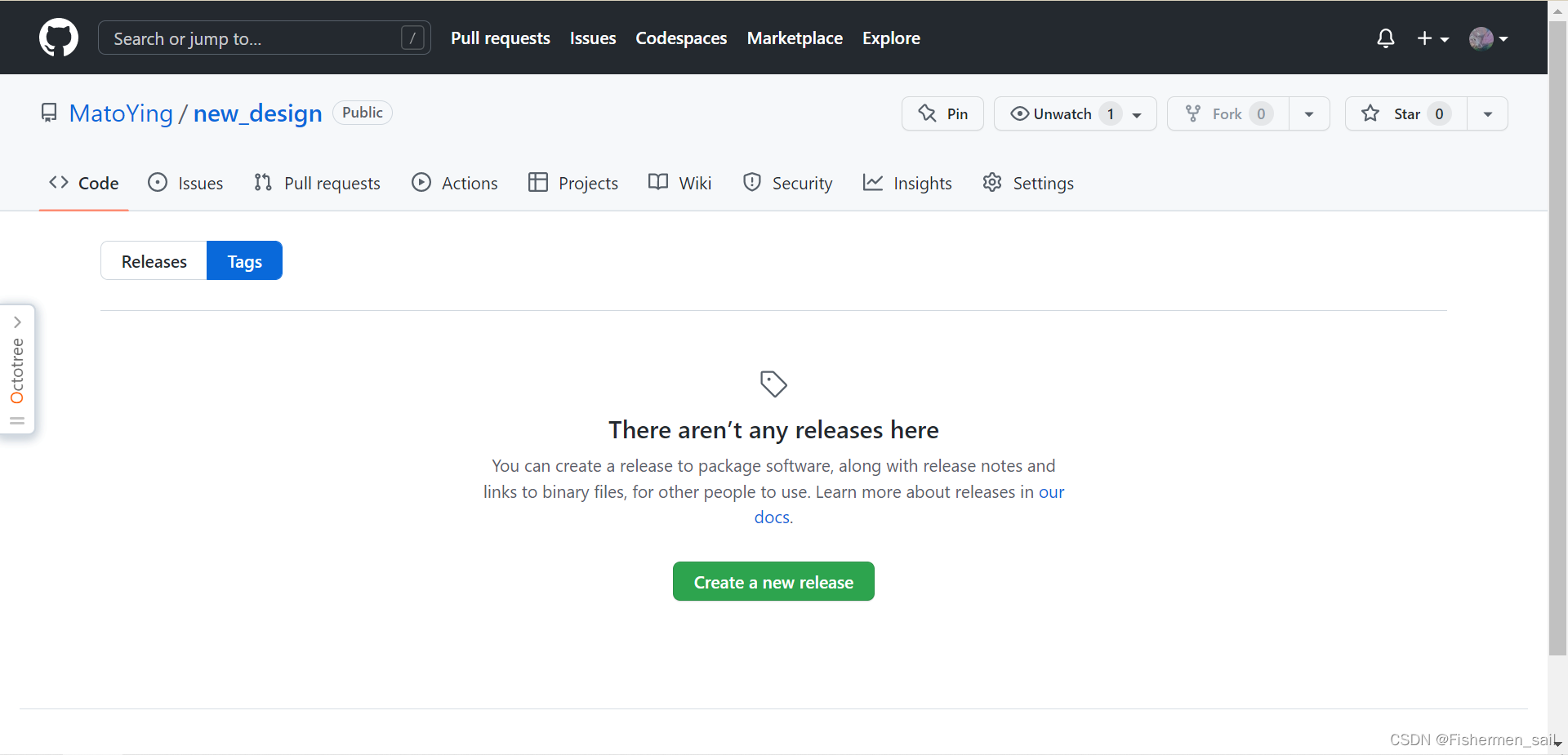
Task: Click the tag icon above the empty message
Action: tap(773, 384)
